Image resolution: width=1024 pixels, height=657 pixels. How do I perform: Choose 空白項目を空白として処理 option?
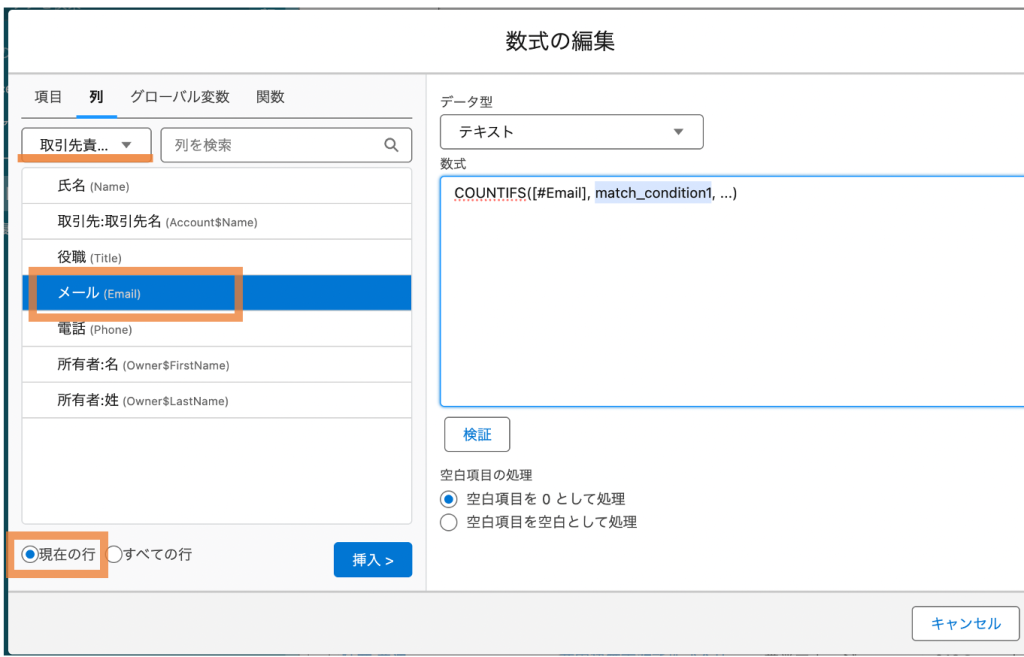click(x=449, y=522)
